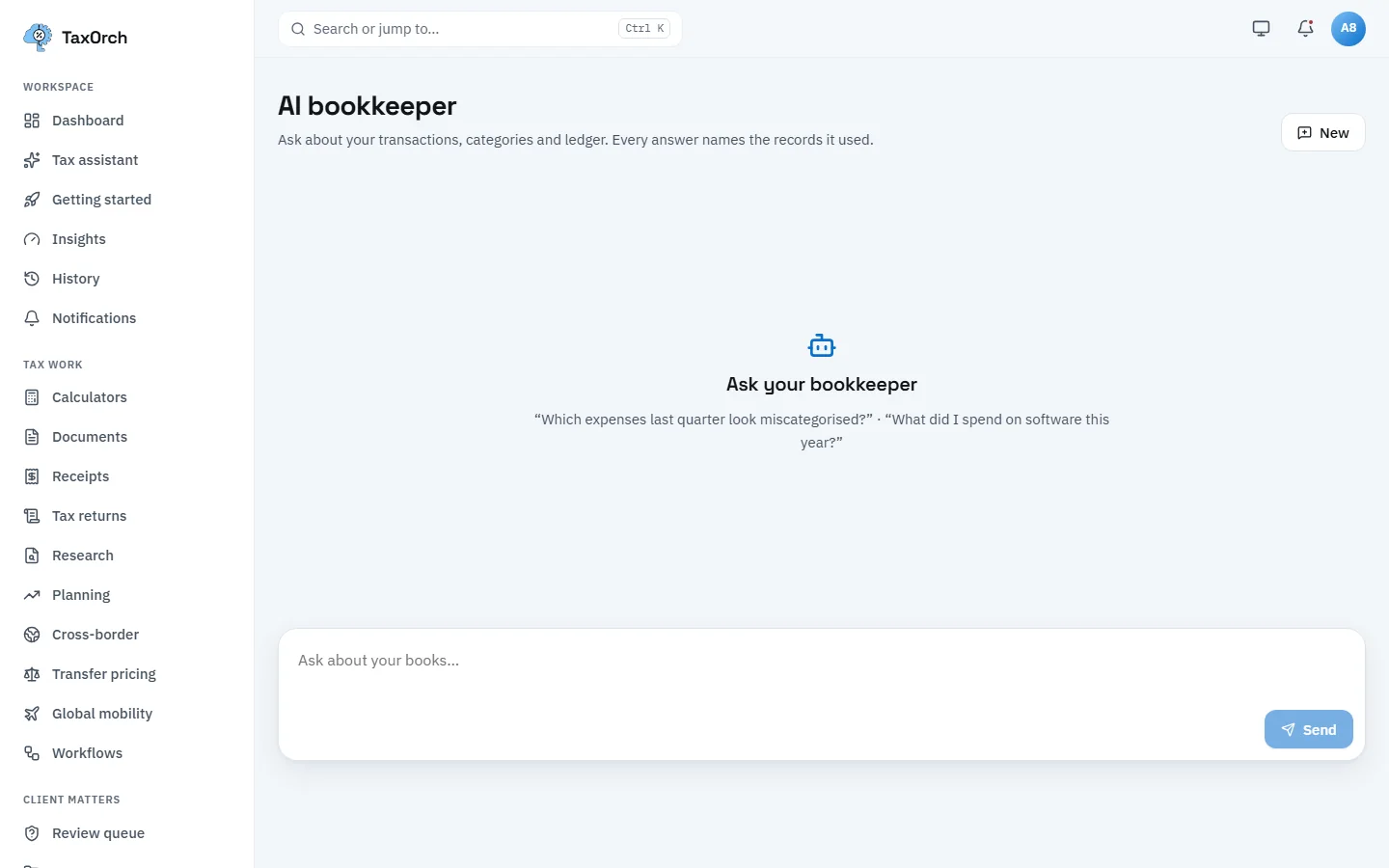Click the Tax assistant sparkle icon
Viewport: 1389px width, 868px height.
coord(32,160)
